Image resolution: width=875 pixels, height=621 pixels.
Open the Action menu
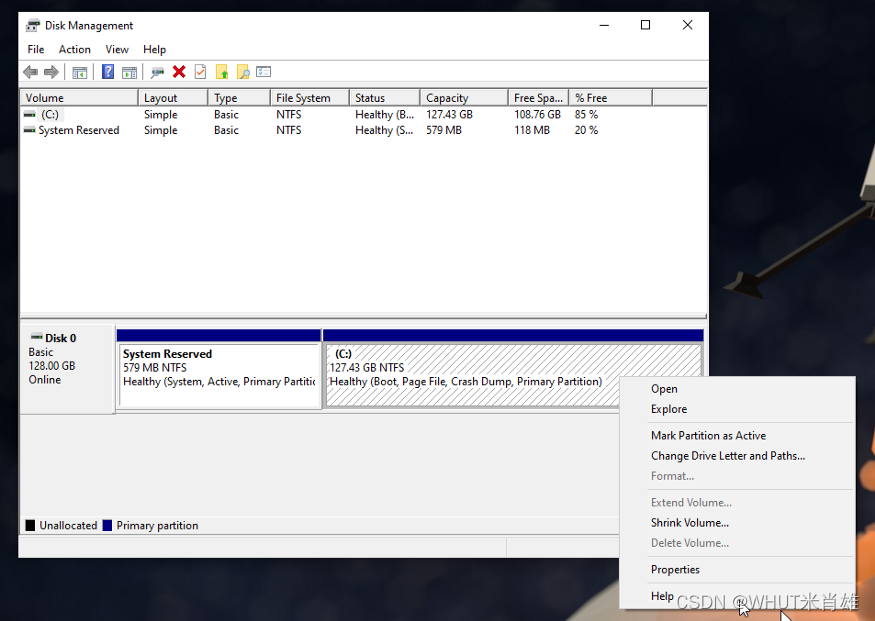[x=75, y=49]
